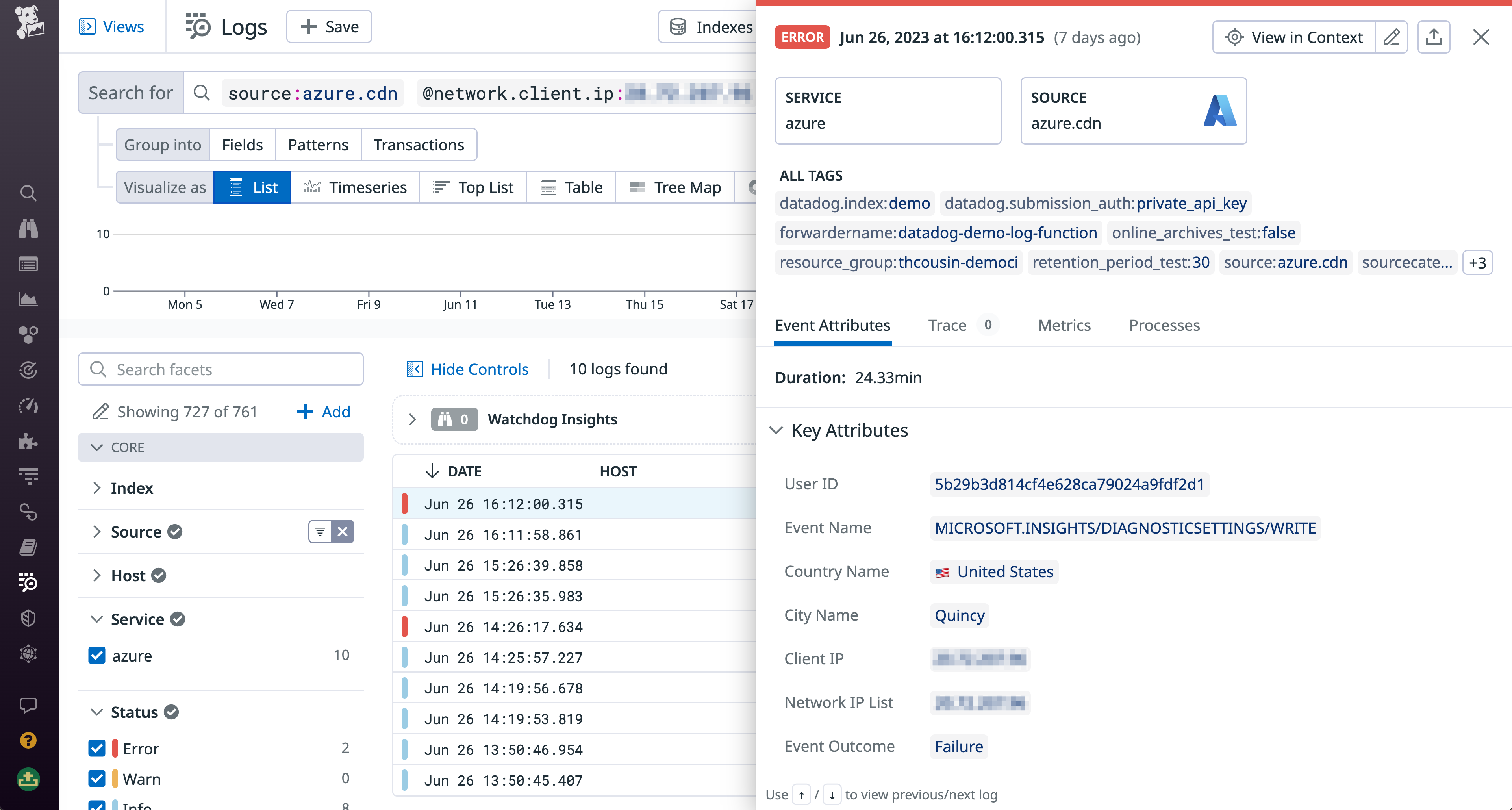The image size is (1512, 810).
Task: Open the Metrics tab in log panel
Action: (x=1064, y=325)
